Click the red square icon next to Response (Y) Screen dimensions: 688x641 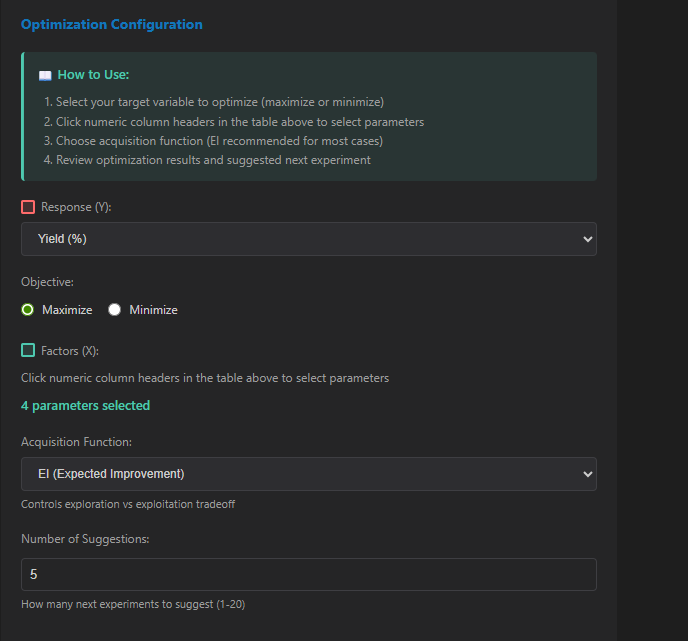28,207
